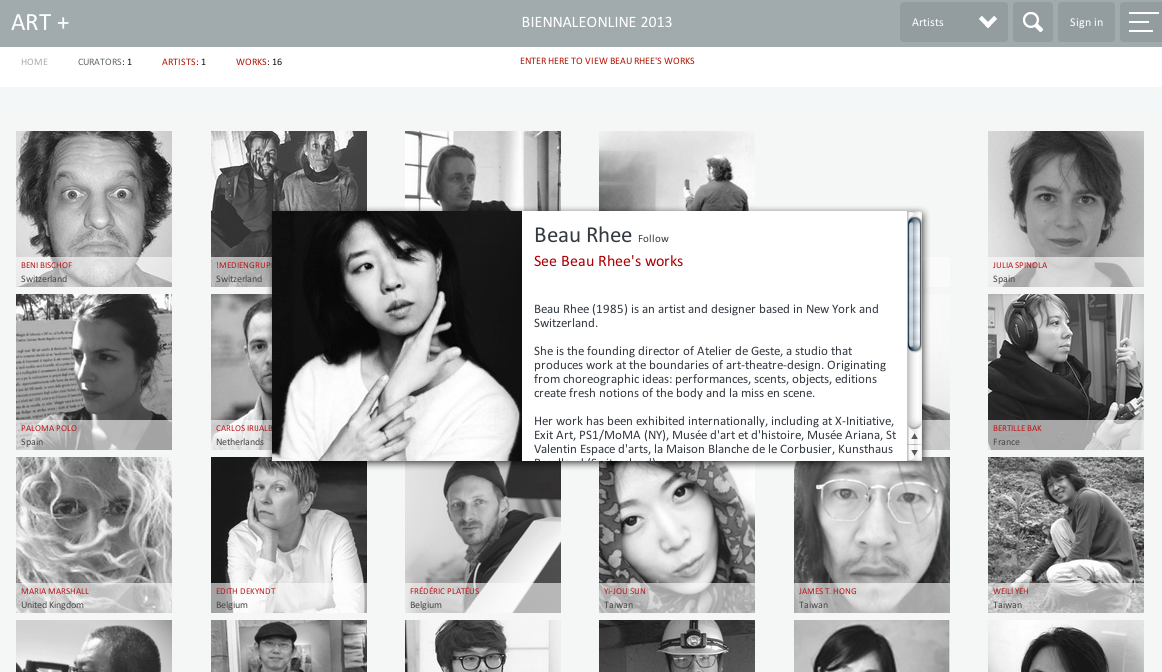Open Weili Yeh's artist thumbnail
Viewport: 1162px width, 672px height.
[1066, 535]
